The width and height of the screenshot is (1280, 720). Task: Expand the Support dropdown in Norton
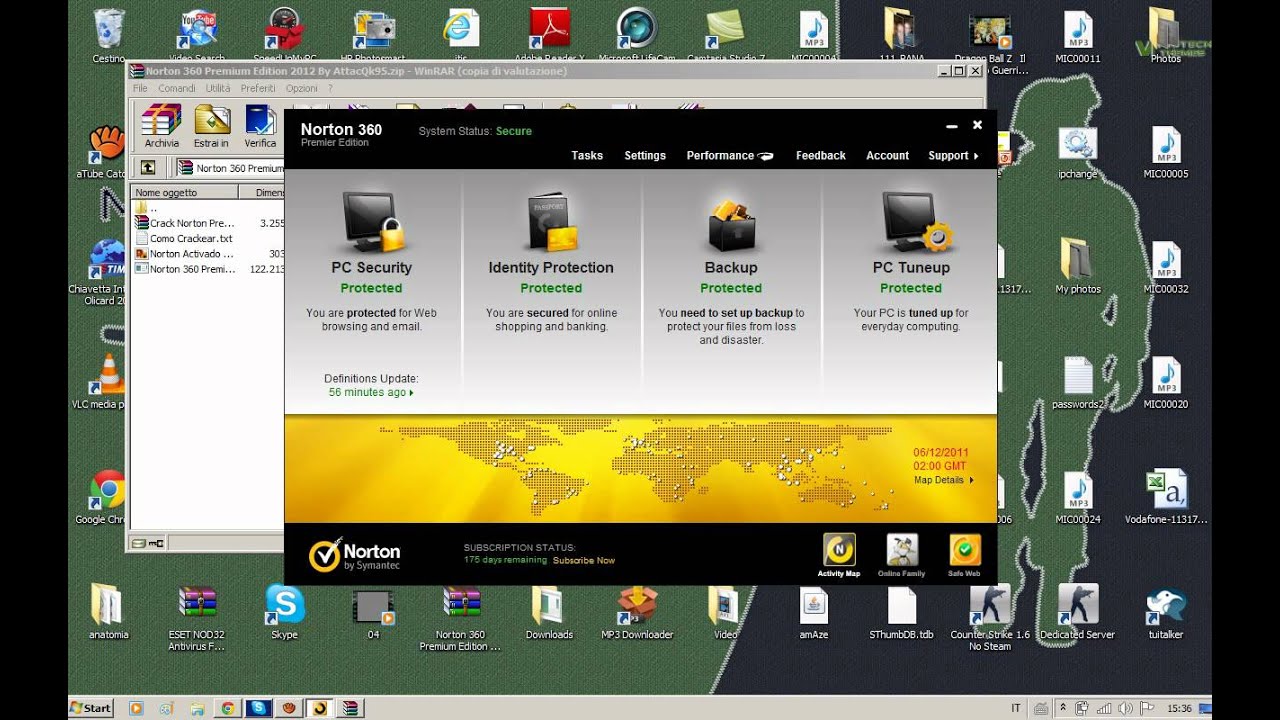(x=953, y=155)
